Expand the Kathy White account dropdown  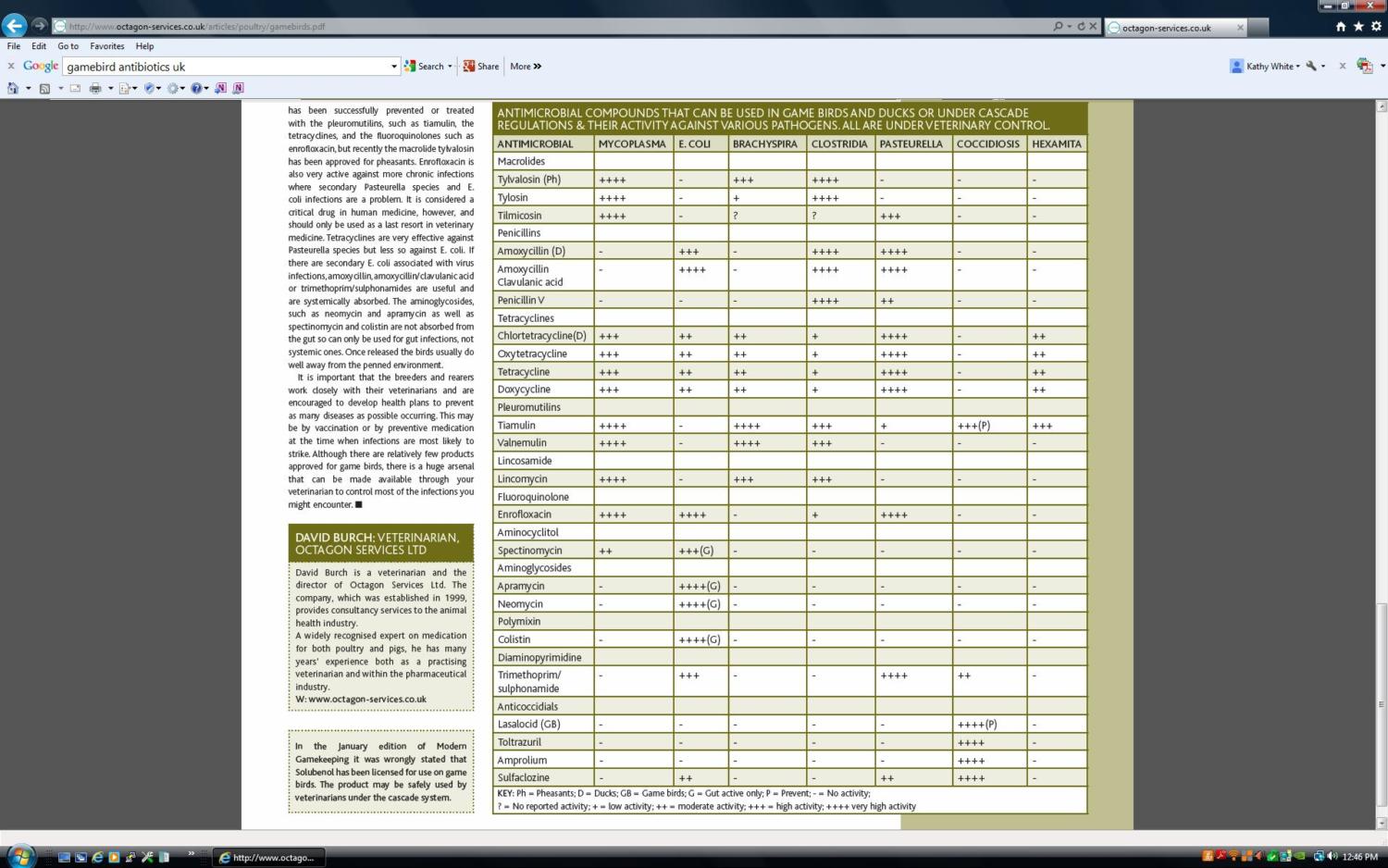[1297, 67]
